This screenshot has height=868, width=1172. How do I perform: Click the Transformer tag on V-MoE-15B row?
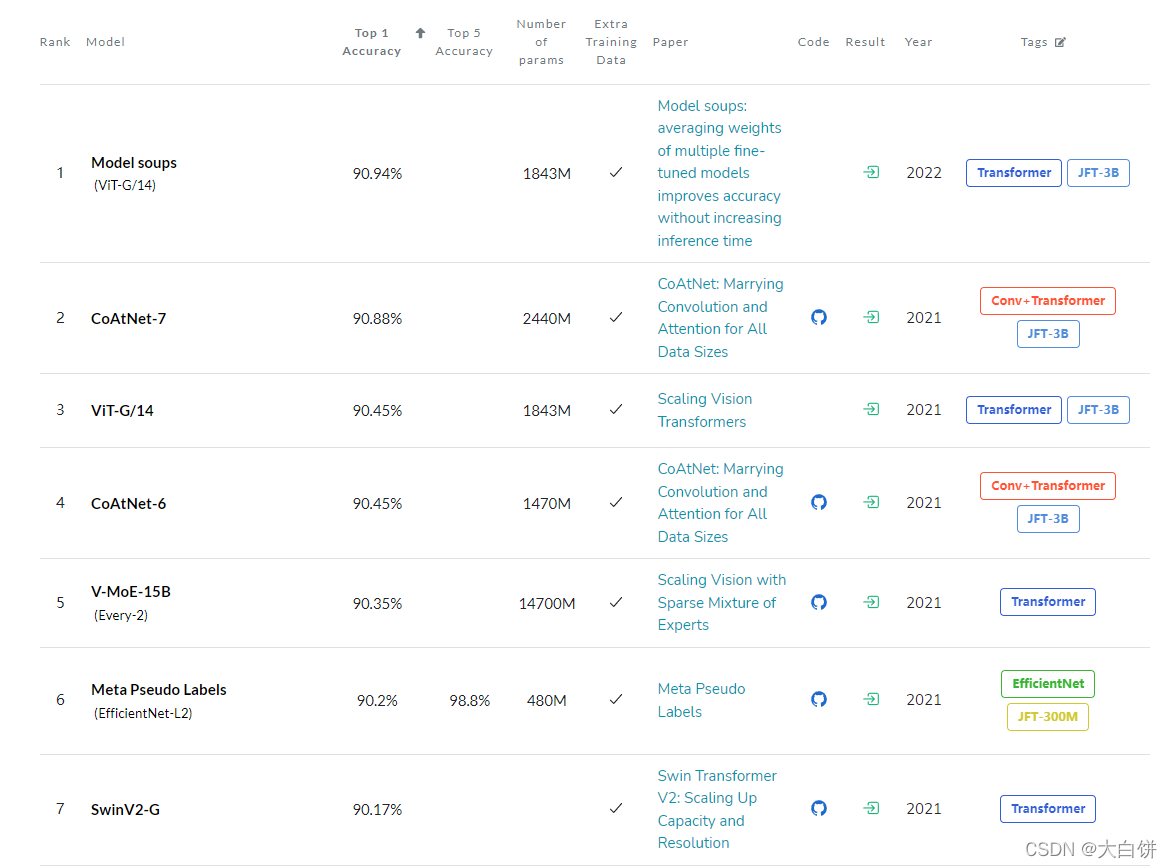(x=1048, y=602)
